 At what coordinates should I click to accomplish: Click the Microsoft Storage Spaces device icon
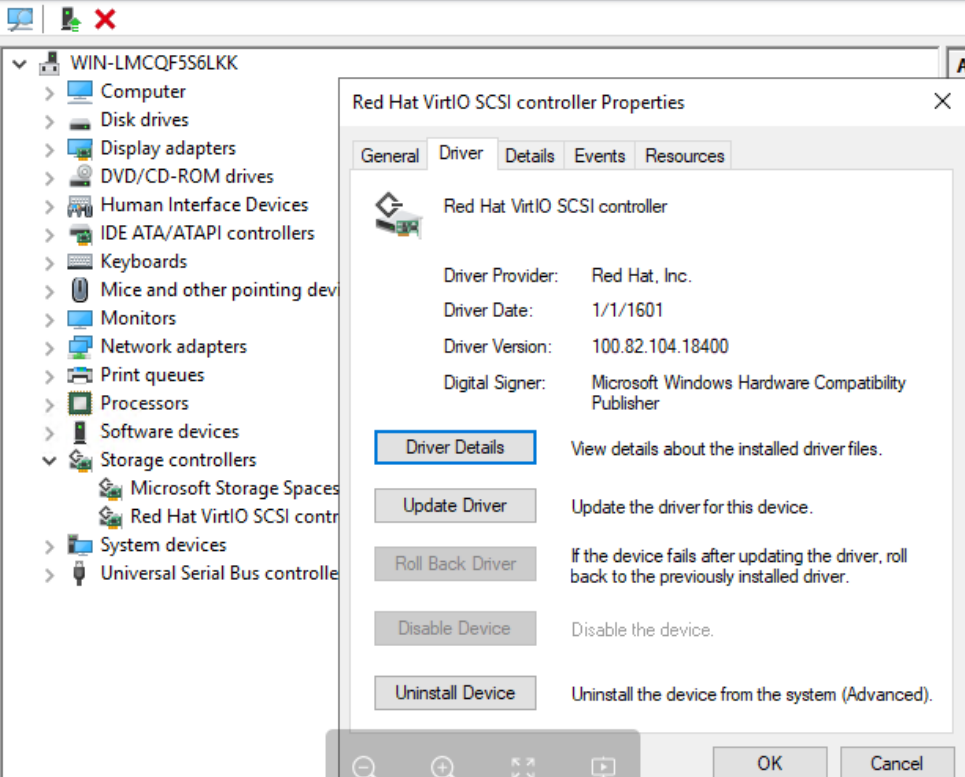110,488
